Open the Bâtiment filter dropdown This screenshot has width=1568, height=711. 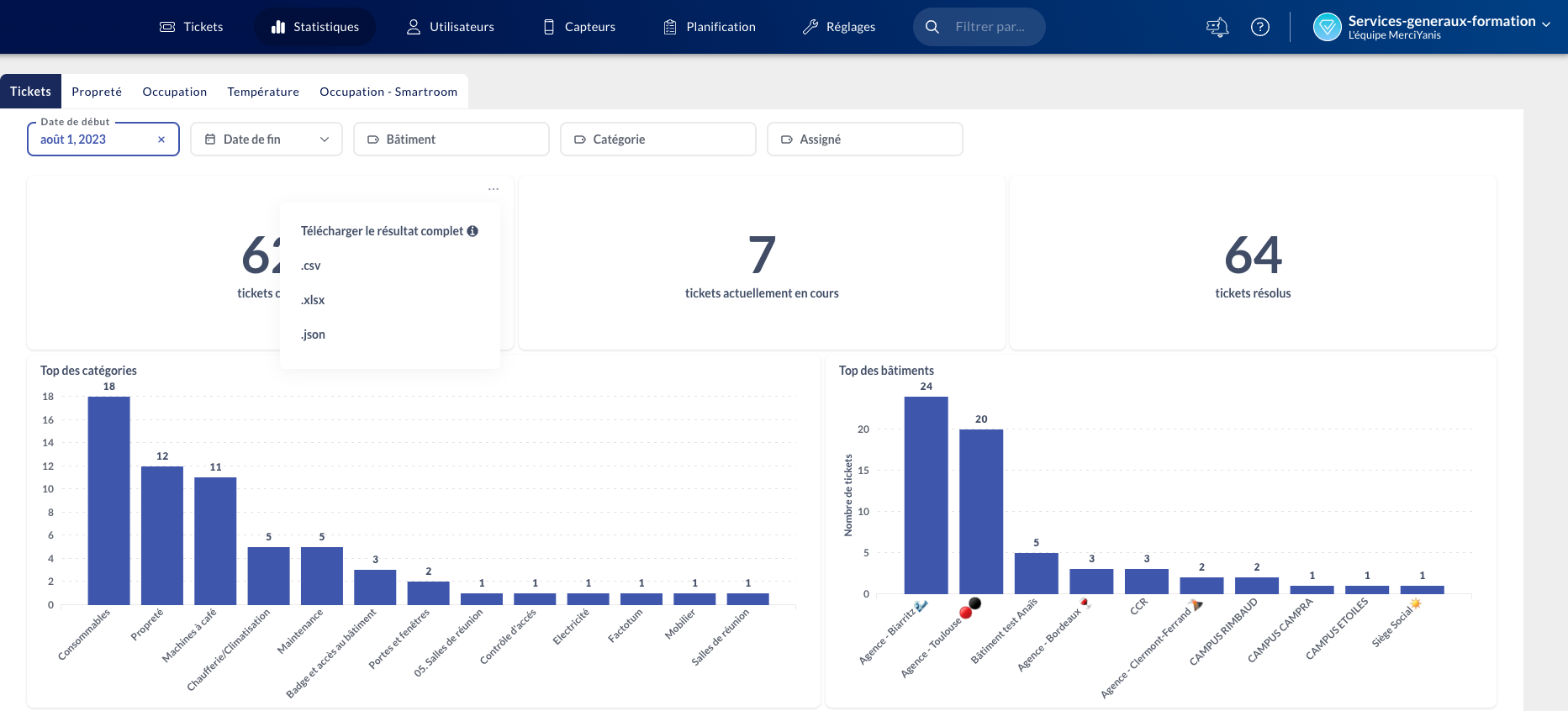point(451,140)
